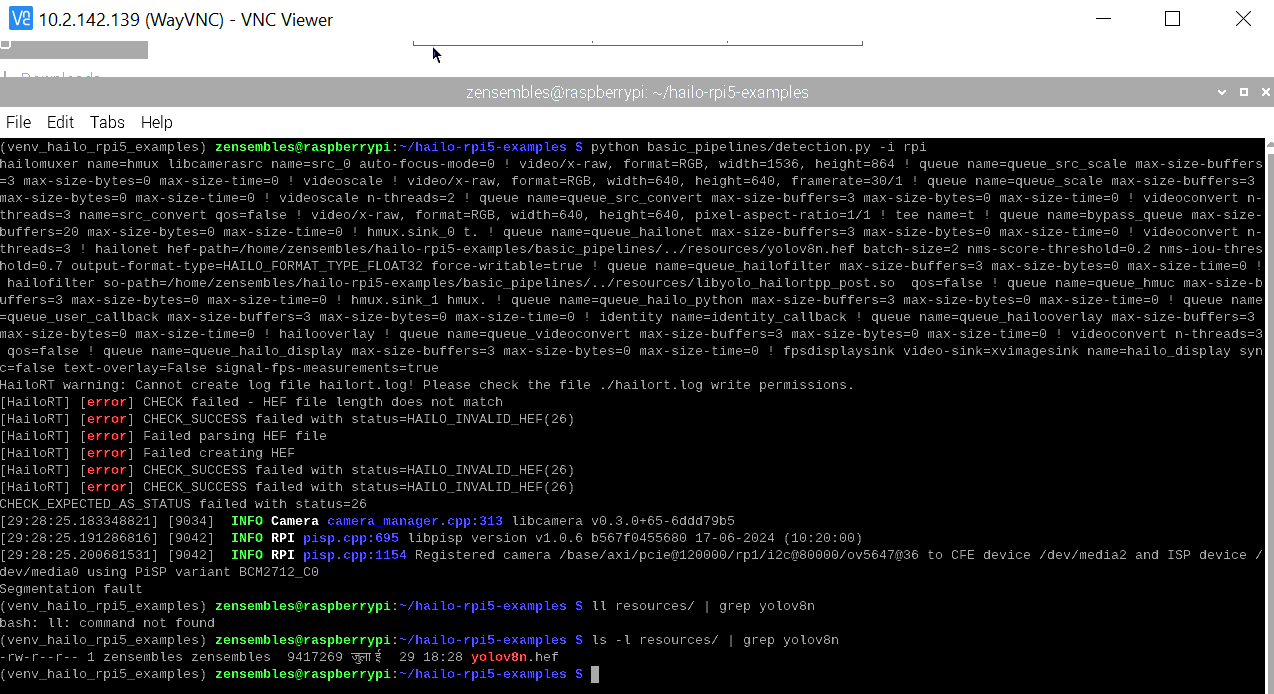This screenshot has height=694, width=1274.
Task: Click the terminal's vertical scrollbar
Action: click(x=1269, y=400)
